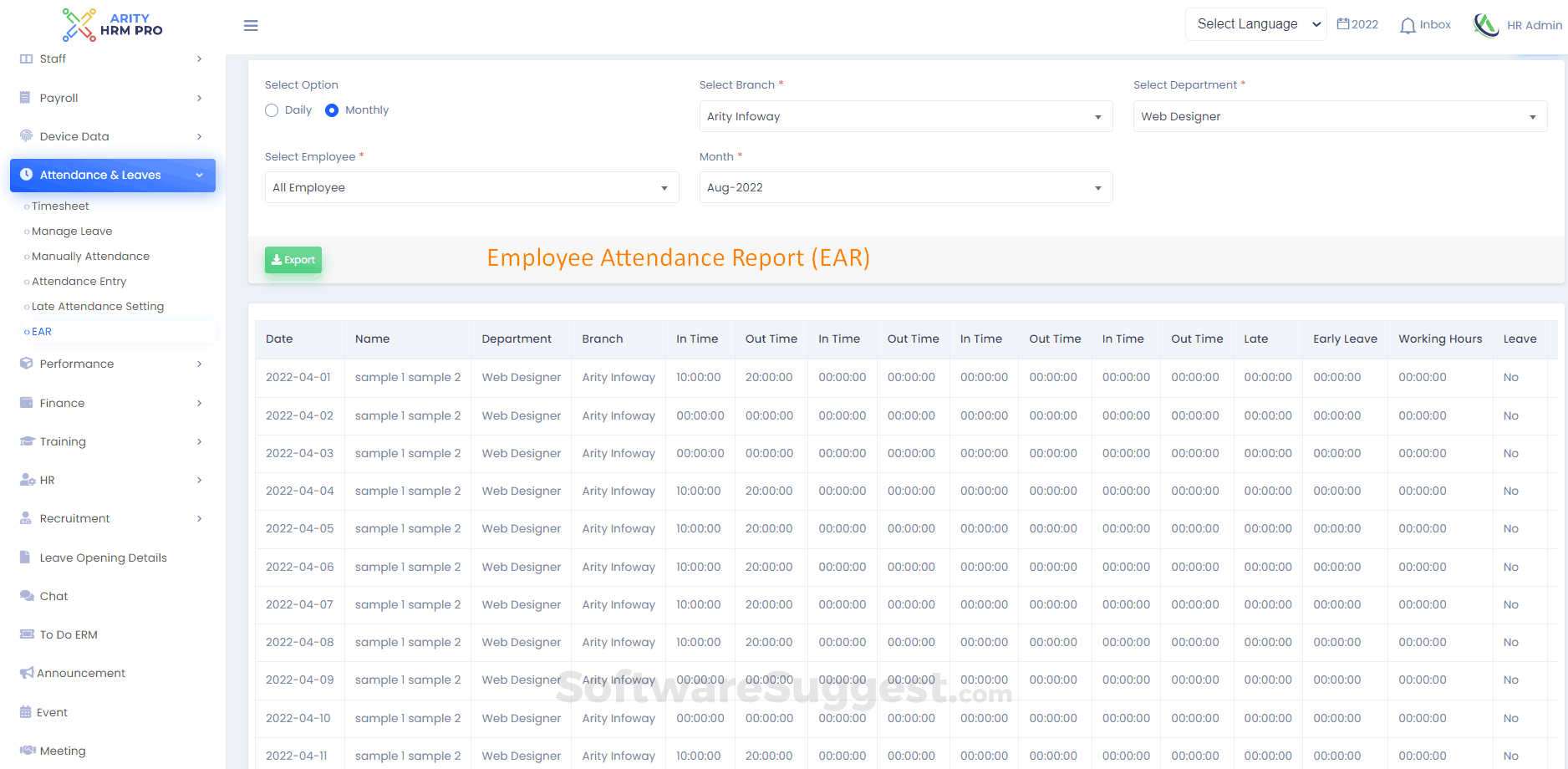Open the Performance module icon

tap(26, 364)
